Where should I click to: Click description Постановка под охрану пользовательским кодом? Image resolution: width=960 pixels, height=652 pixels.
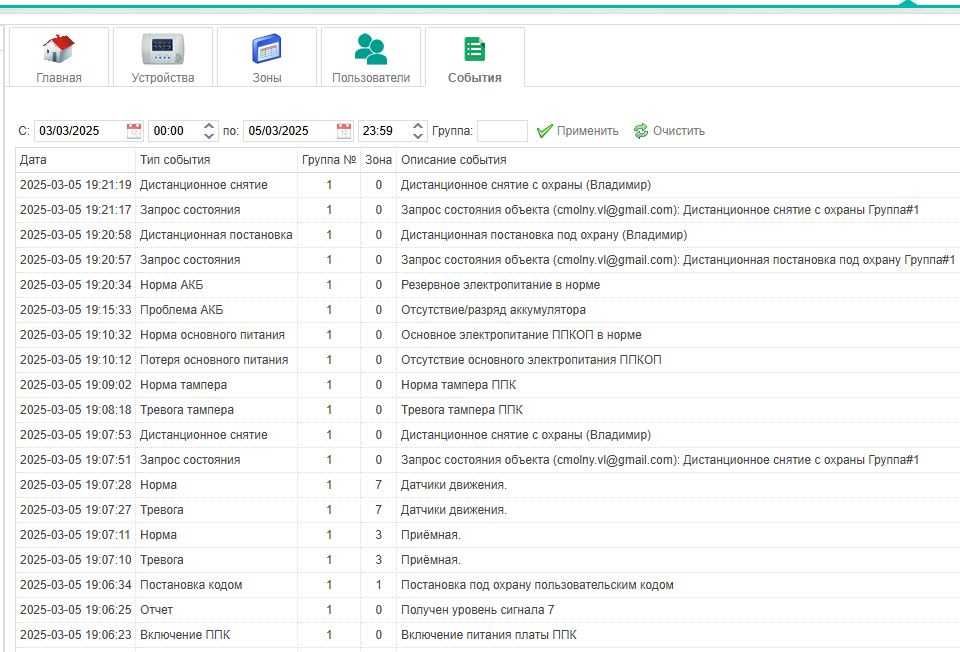pyautogui.click(x=537, y=585)
